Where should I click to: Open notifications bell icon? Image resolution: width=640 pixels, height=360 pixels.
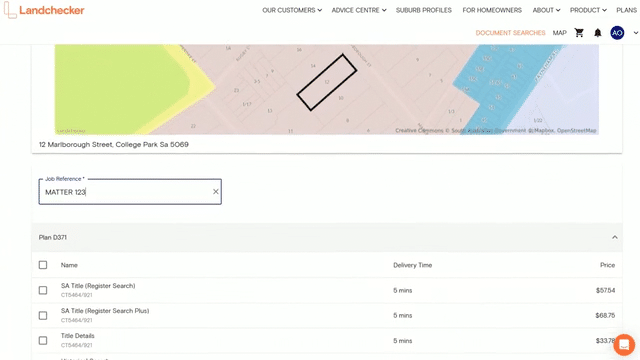[598, 33]
